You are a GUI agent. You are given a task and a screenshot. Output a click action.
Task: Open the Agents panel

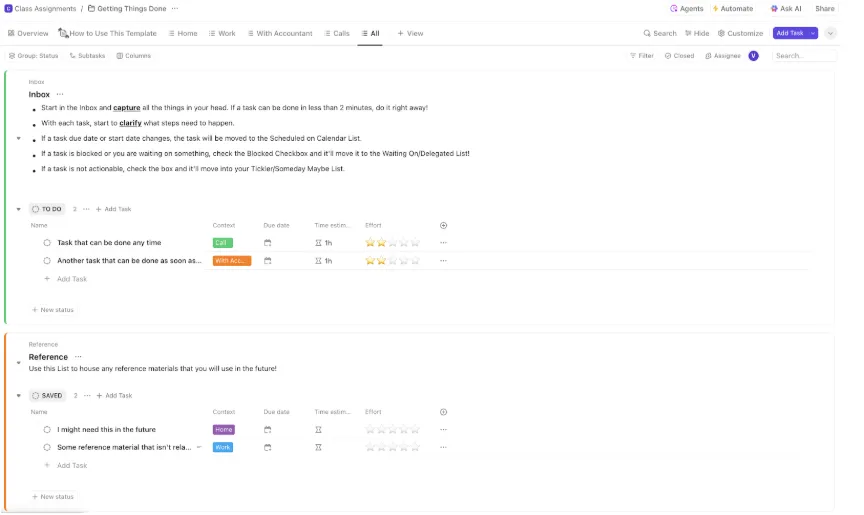(686, 9)
